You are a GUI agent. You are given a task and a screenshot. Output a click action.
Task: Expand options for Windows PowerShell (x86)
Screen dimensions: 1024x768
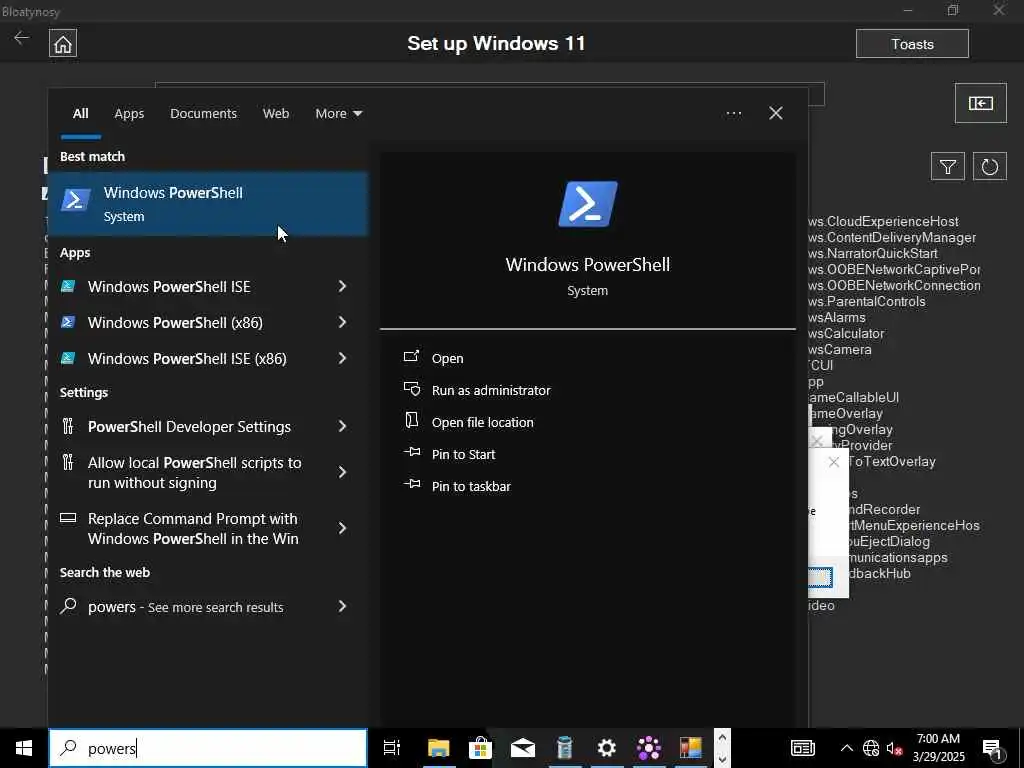[342, 323]
